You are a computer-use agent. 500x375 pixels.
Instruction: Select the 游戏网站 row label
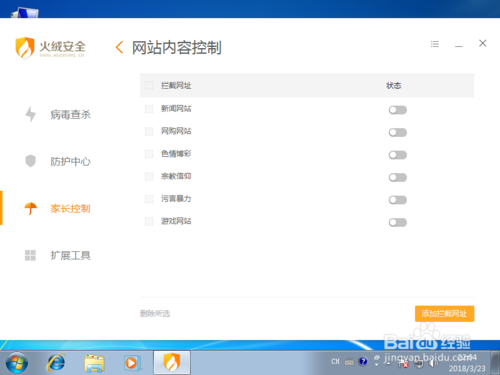pos(176,221)
